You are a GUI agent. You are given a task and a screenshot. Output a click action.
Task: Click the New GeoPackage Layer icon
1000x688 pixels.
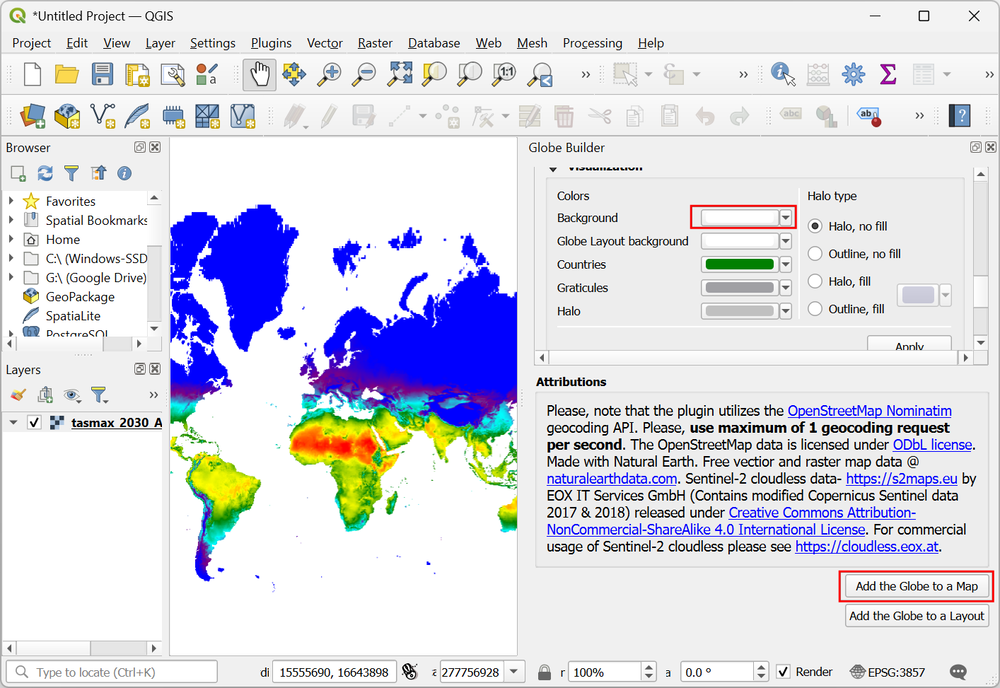pos(67,116)
